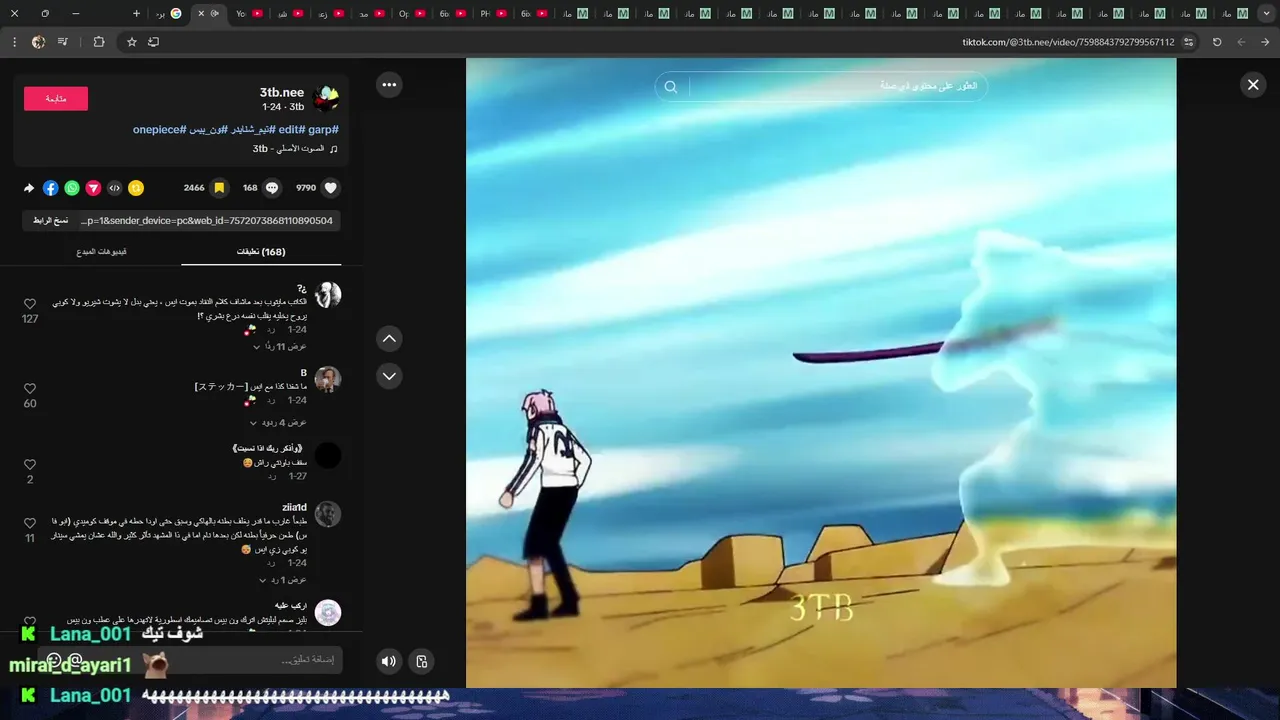Viewport: 1280px width, 720px height.
Task: Go to the previous video with up arrow
Action: tap(389, 339)
